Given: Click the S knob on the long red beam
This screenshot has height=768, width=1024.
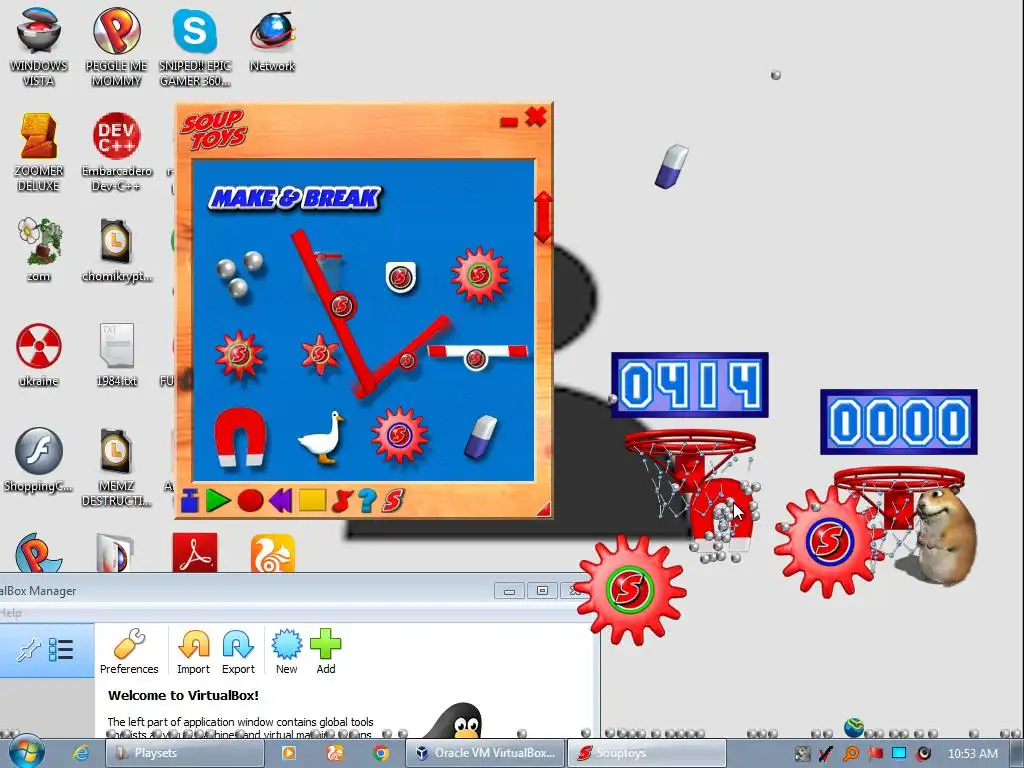Looking at the screenshot, I should point(342,306).
